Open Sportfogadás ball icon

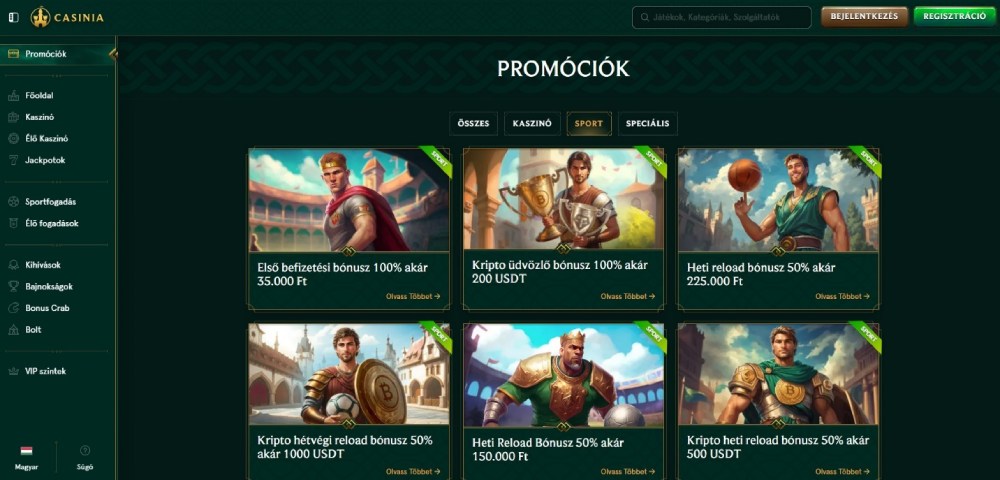(x=13, y=202)
